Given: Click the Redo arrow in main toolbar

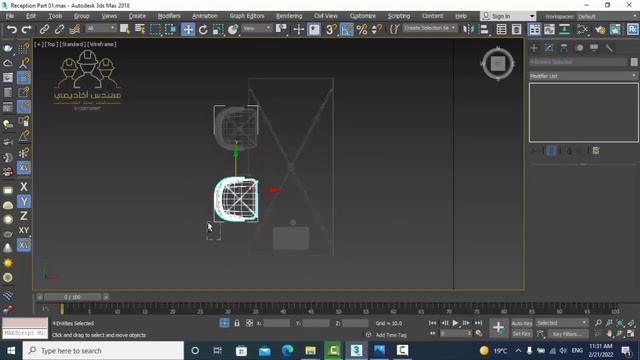Looking at the screenshot, I should tap(27, 29).
